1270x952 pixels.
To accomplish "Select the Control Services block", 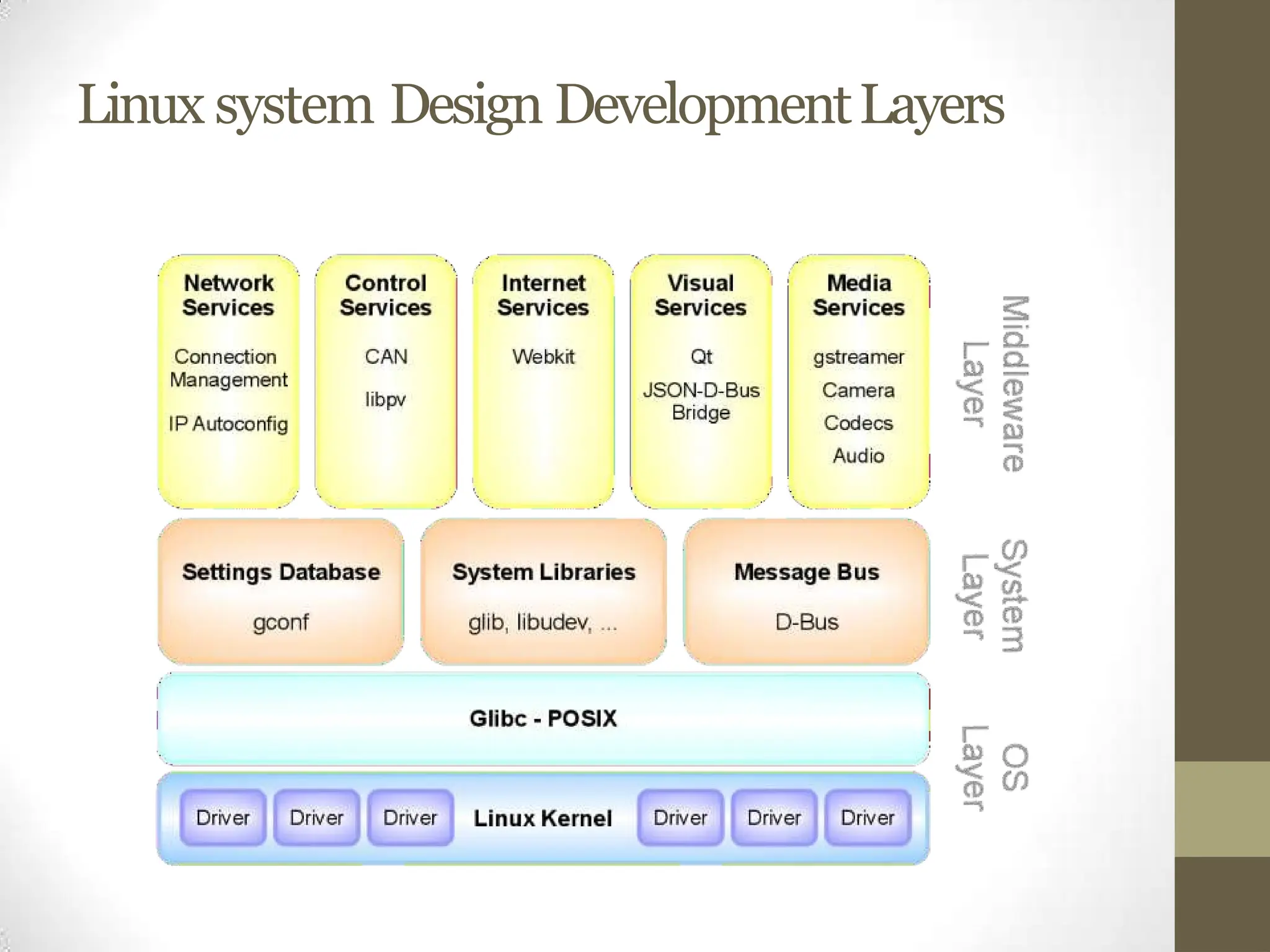I will point(386,382).
